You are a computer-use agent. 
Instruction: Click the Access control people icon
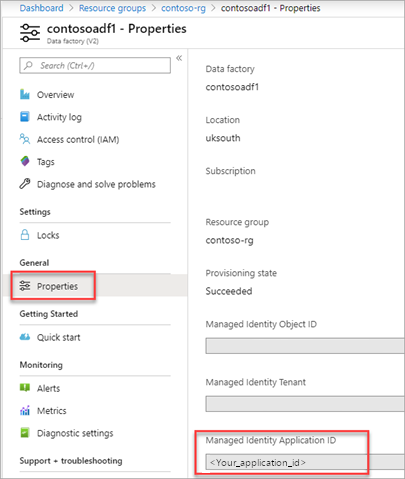pos(25,139)
